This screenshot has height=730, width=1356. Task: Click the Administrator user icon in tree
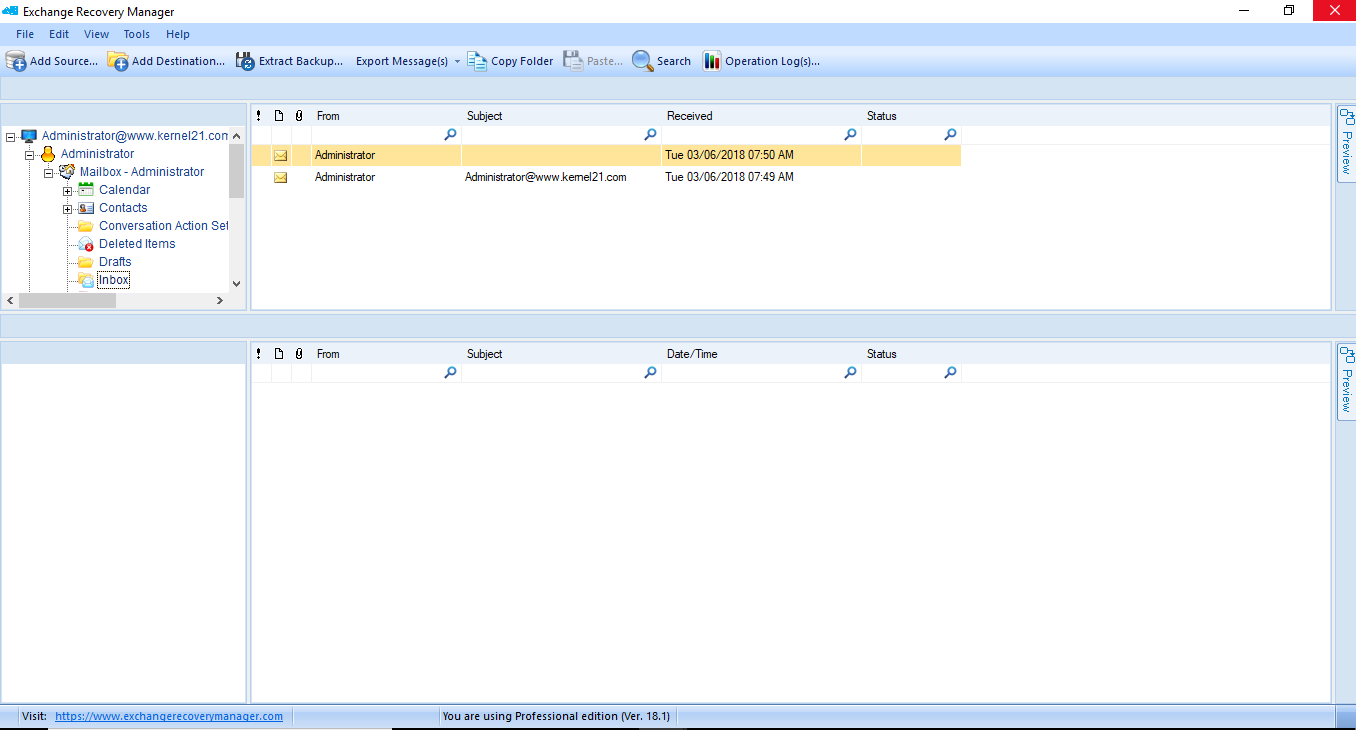coord(47,154)
